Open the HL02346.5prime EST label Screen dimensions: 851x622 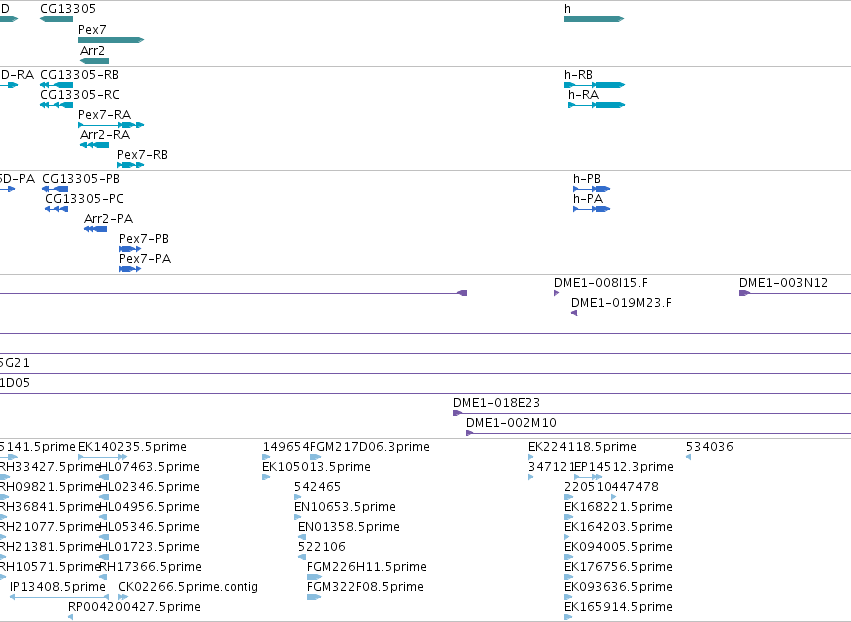pyautogui.click(x=150, y=487)
